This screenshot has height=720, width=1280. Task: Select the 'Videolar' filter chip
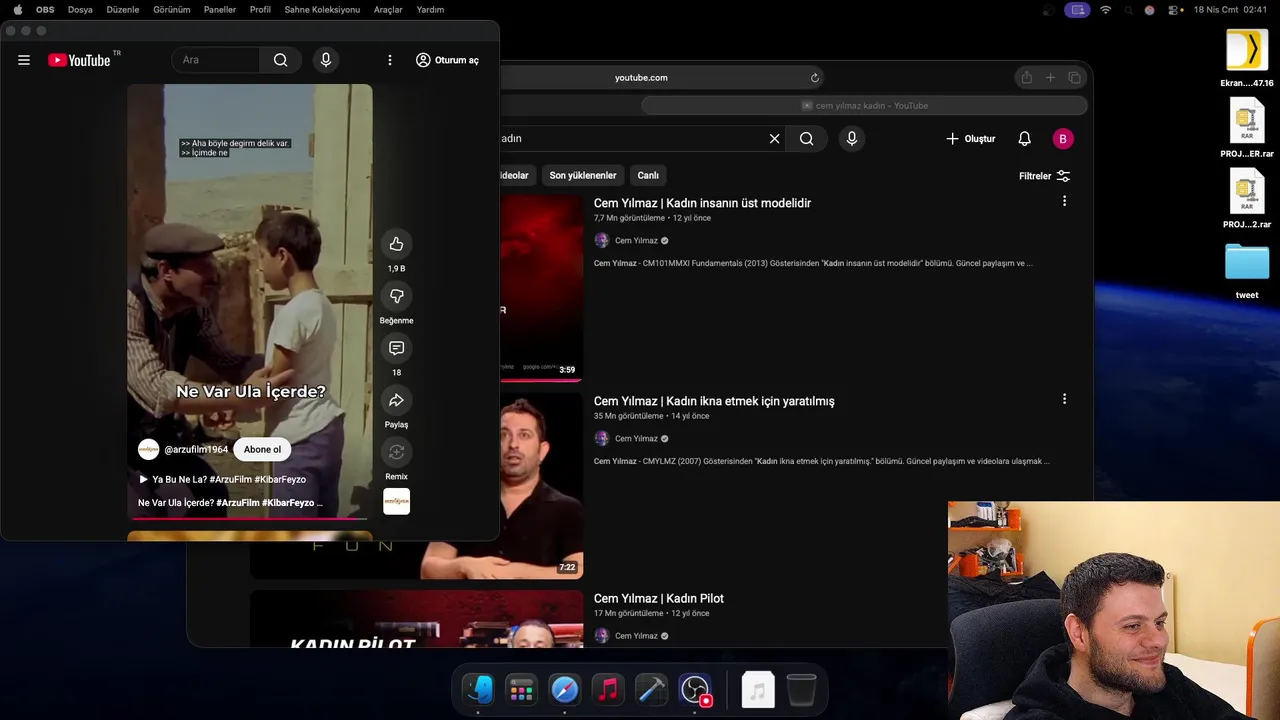(516, 175)
